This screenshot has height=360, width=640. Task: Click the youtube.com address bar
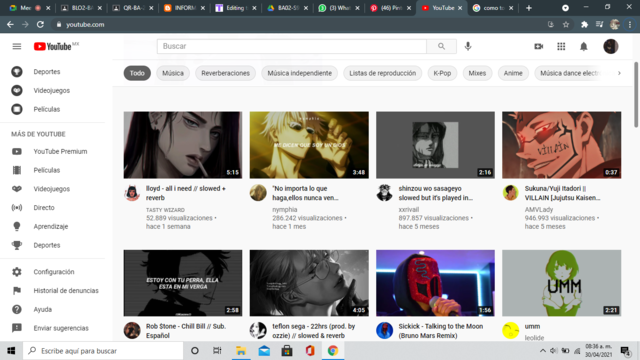point(302,24)
